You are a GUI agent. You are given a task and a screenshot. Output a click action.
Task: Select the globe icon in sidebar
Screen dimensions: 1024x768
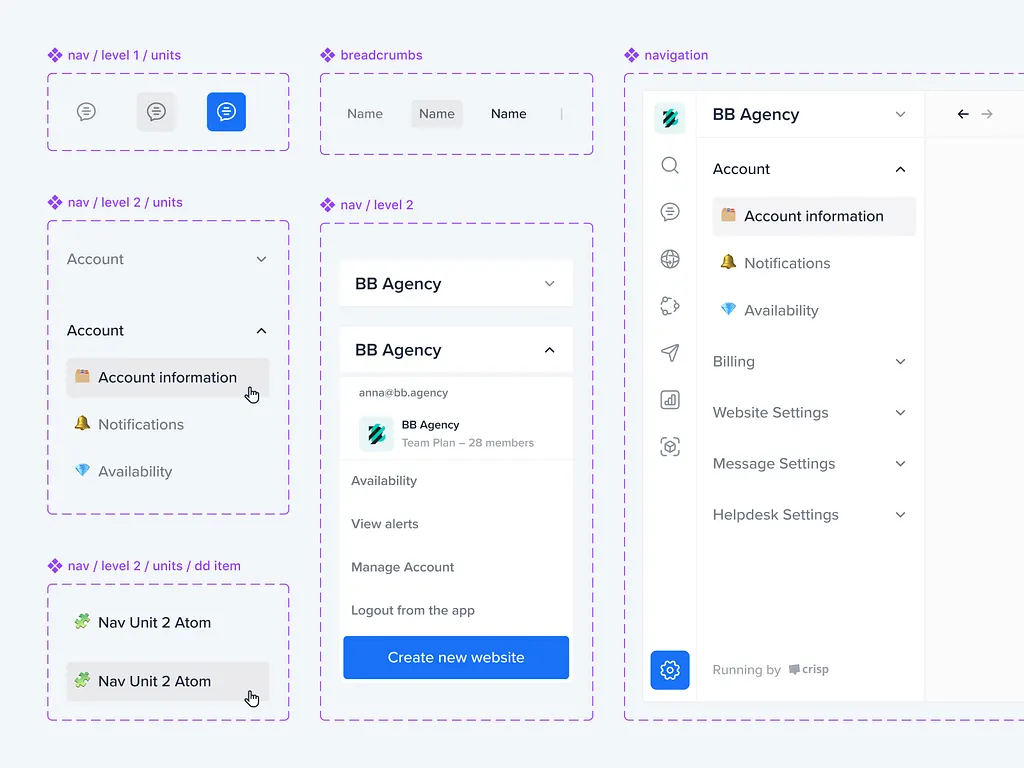tap(670, 259)
